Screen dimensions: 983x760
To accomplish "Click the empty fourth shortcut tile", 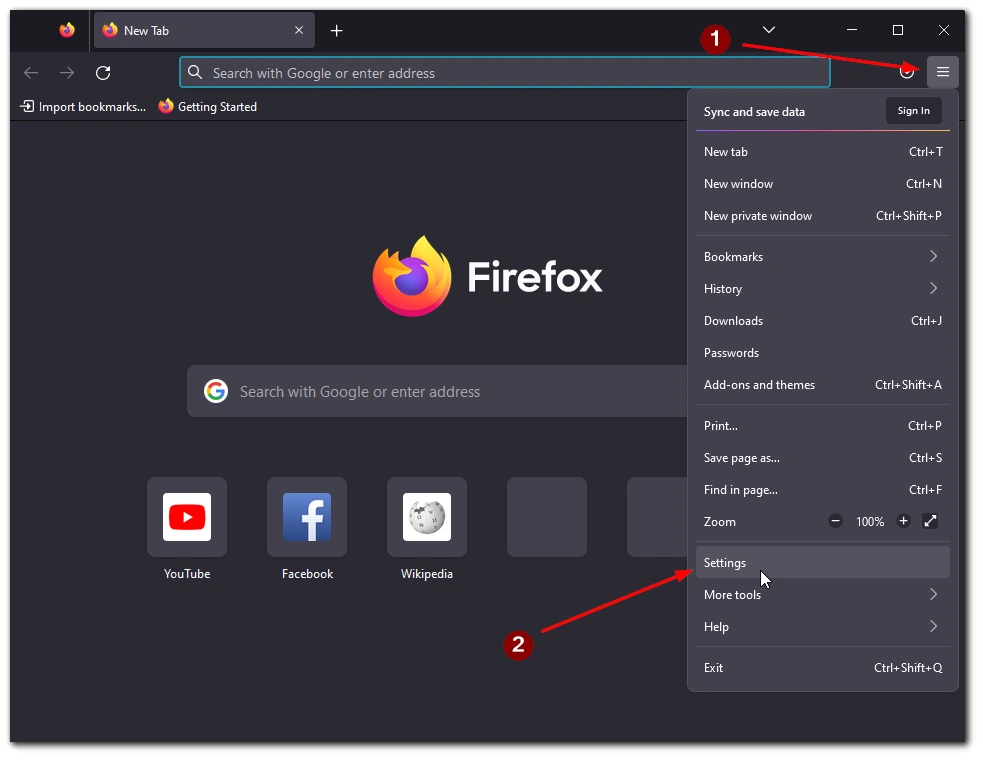I will 547,517.
